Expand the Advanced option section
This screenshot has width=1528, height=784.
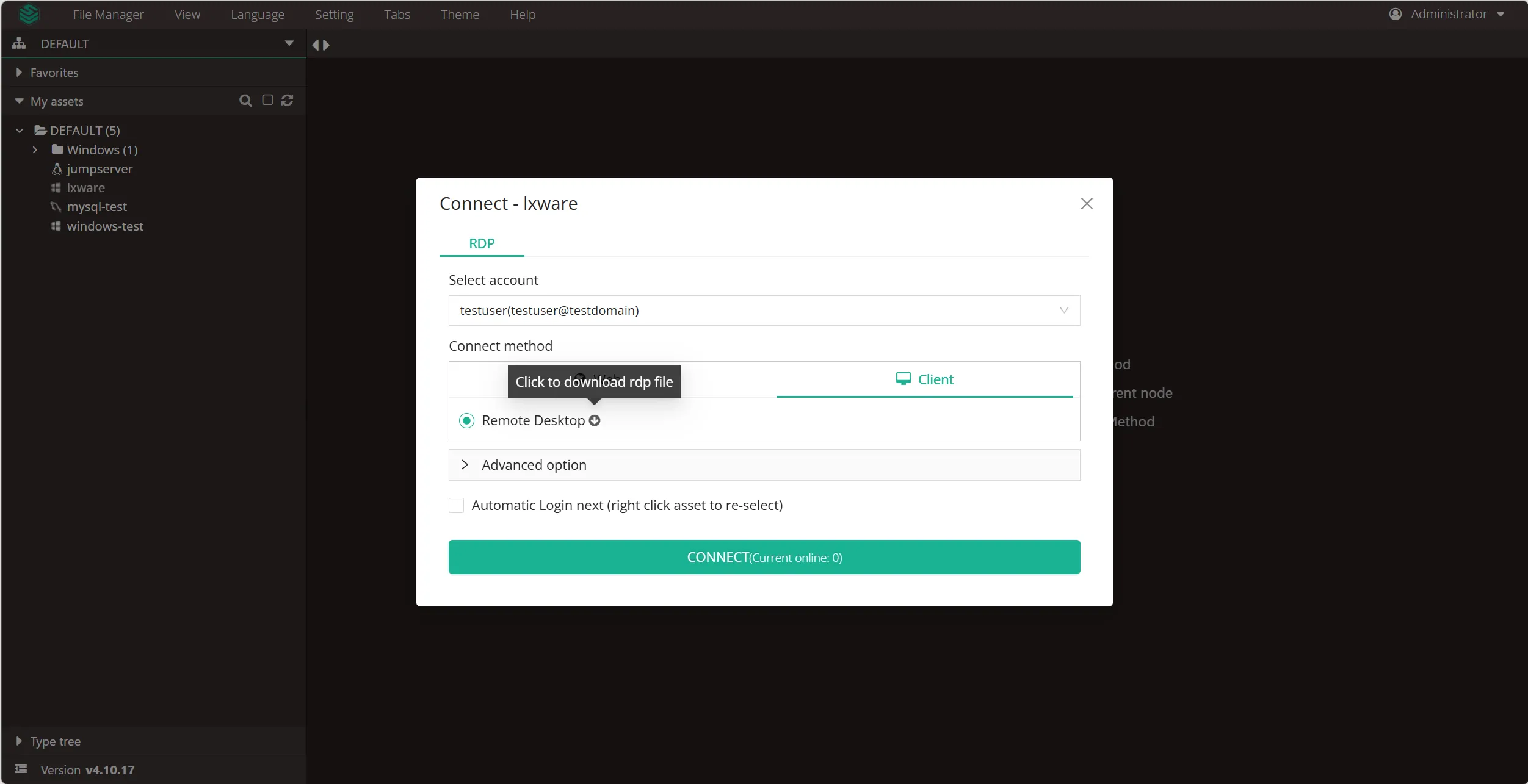[764, 465]
